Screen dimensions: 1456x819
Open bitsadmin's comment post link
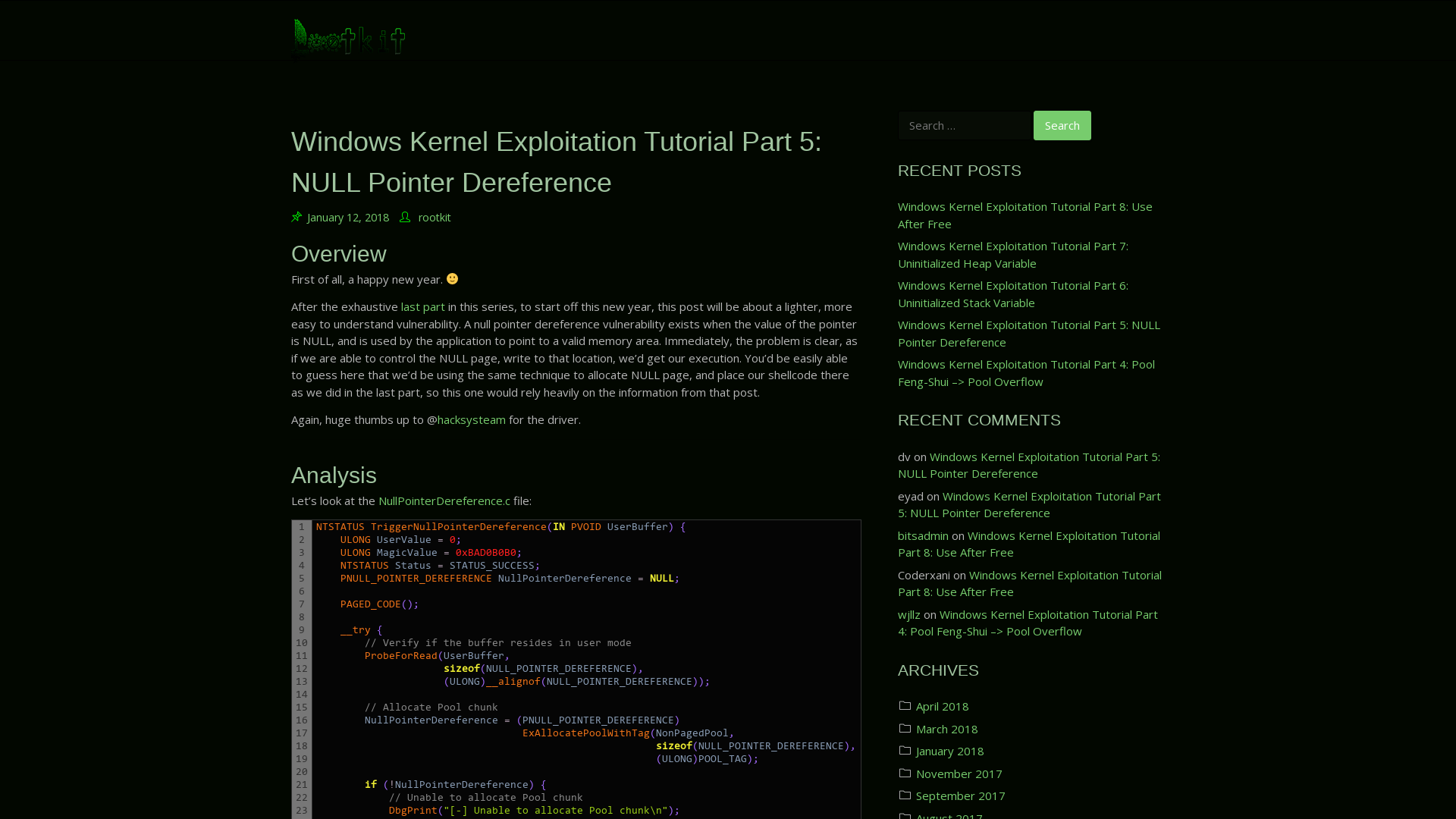pyautogui.click(x=1029, y=544)
